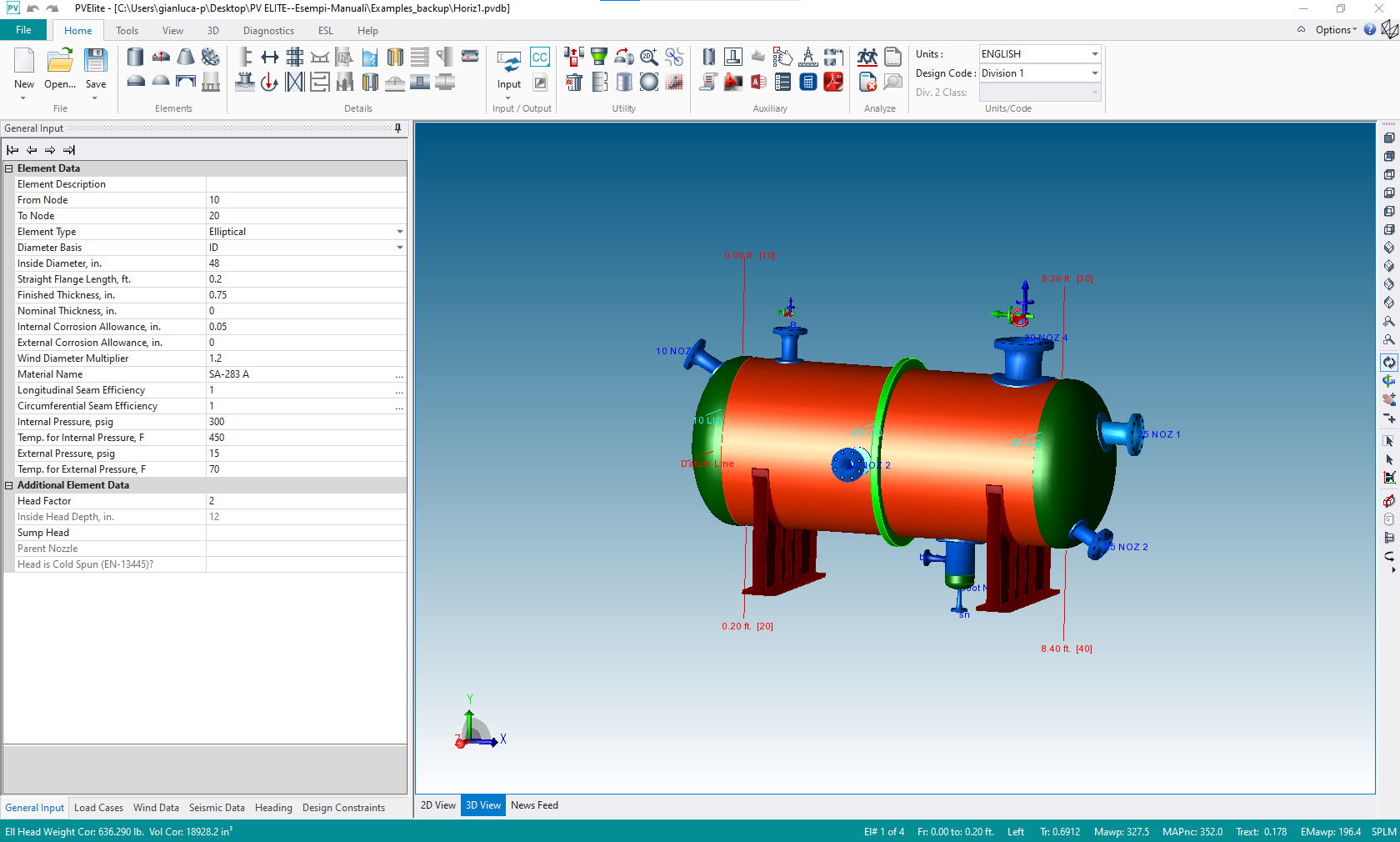Image resolution: width=1400 pixels, height=842 pixels.
Task: Click the AutoCAD export icon
Action: (x=733, y=82)
